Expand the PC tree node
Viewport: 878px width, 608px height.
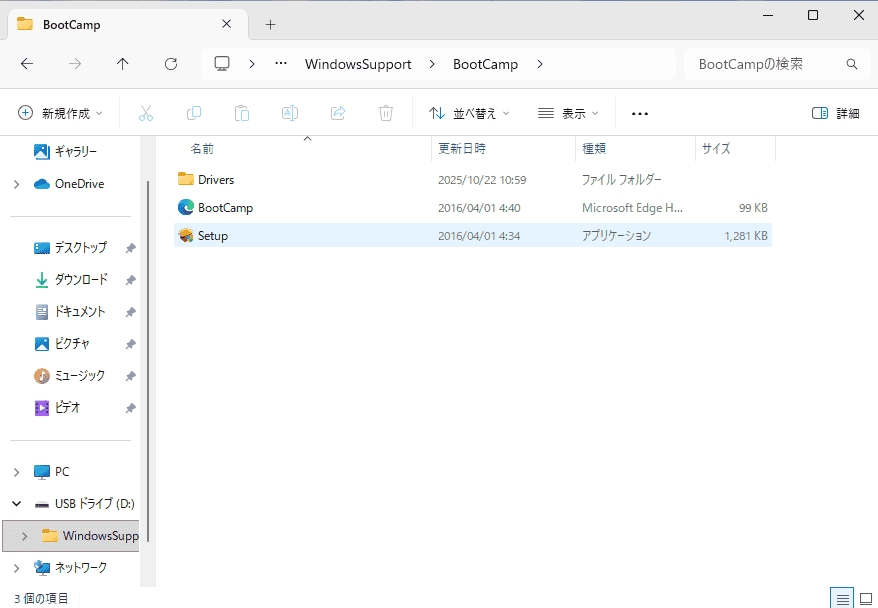[17, 472]
